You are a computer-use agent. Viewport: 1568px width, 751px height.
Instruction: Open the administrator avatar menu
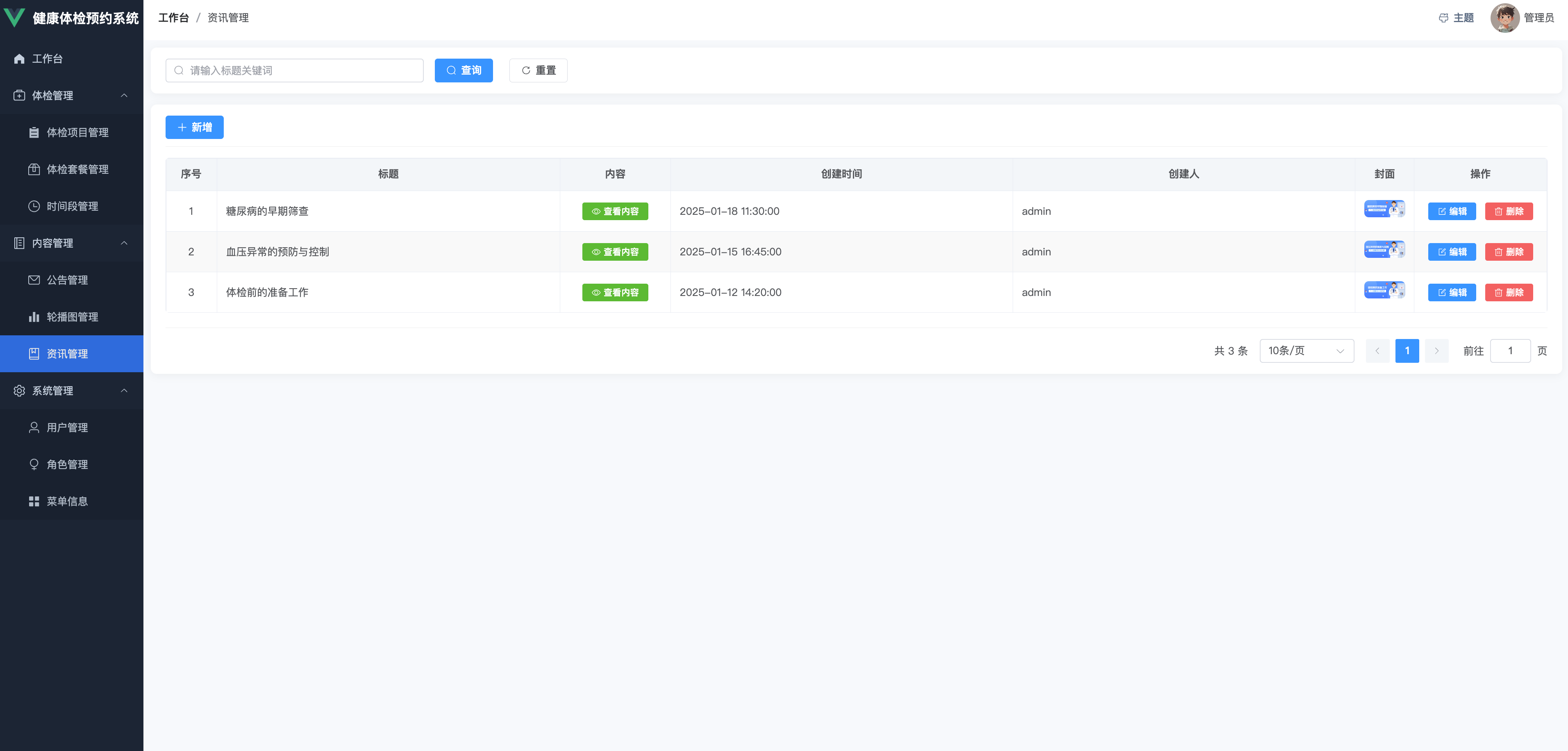[1504, 18]
